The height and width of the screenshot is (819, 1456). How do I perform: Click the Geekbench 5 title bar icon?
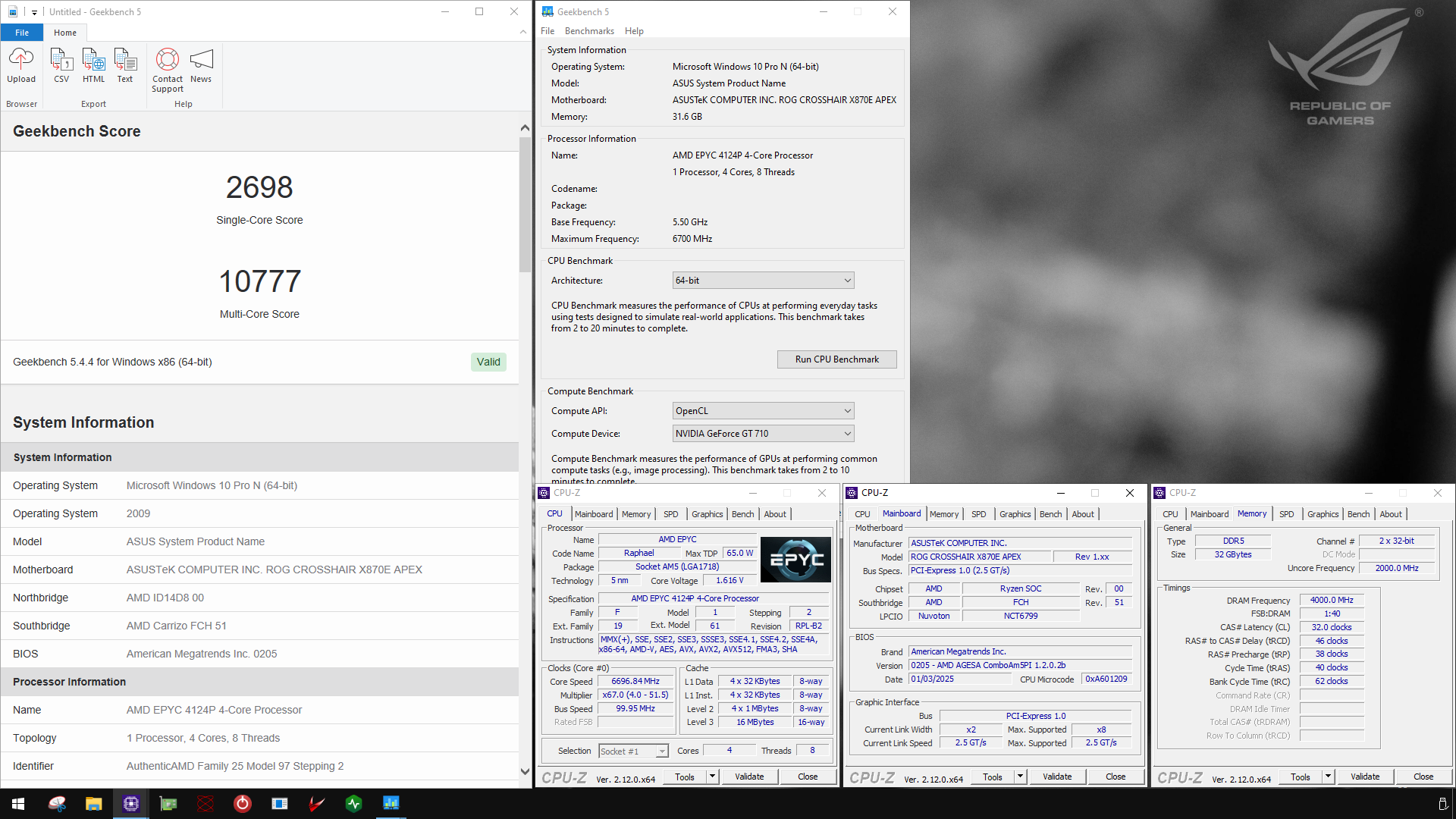548,11
